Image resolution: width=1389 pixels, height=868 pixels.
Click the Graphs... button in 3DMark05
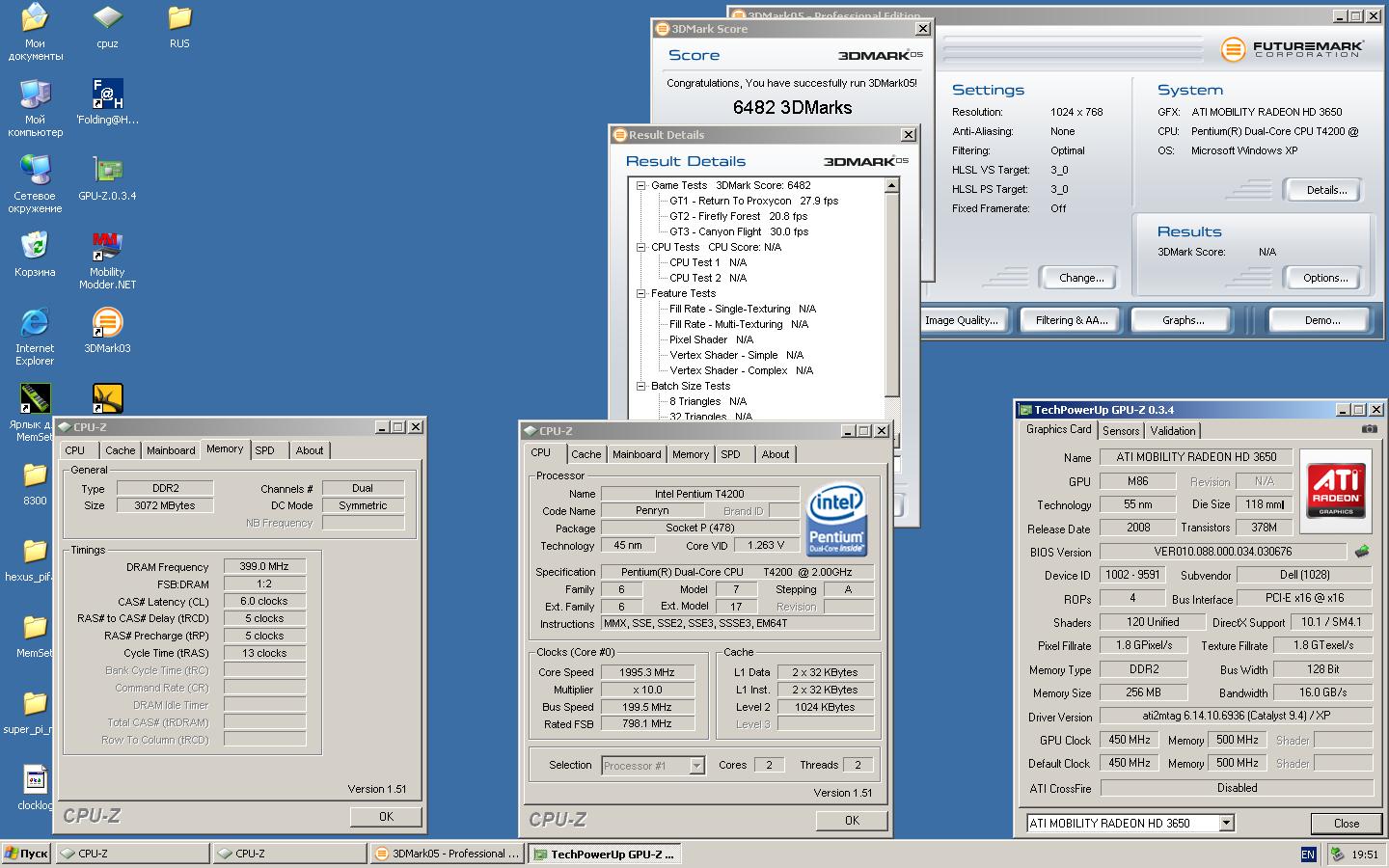click(x=1184, y=320)
